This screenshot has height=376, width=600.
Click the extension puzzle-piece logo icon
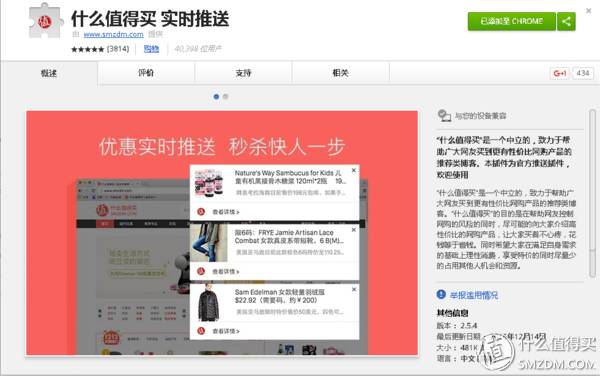tap(46, 22)
